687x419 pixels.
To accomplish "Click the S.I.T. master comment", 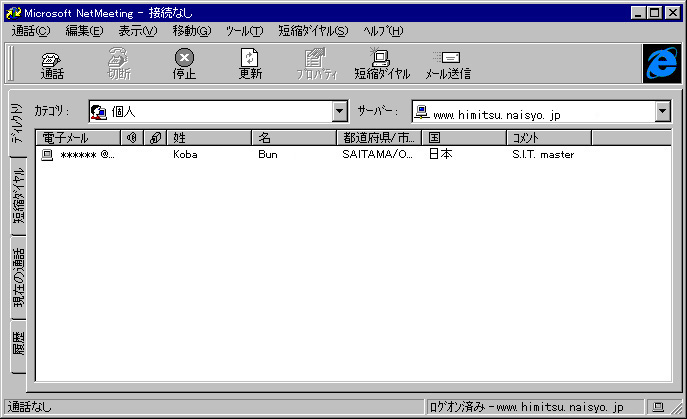I will pyautogui.click(x=543, y=155).
